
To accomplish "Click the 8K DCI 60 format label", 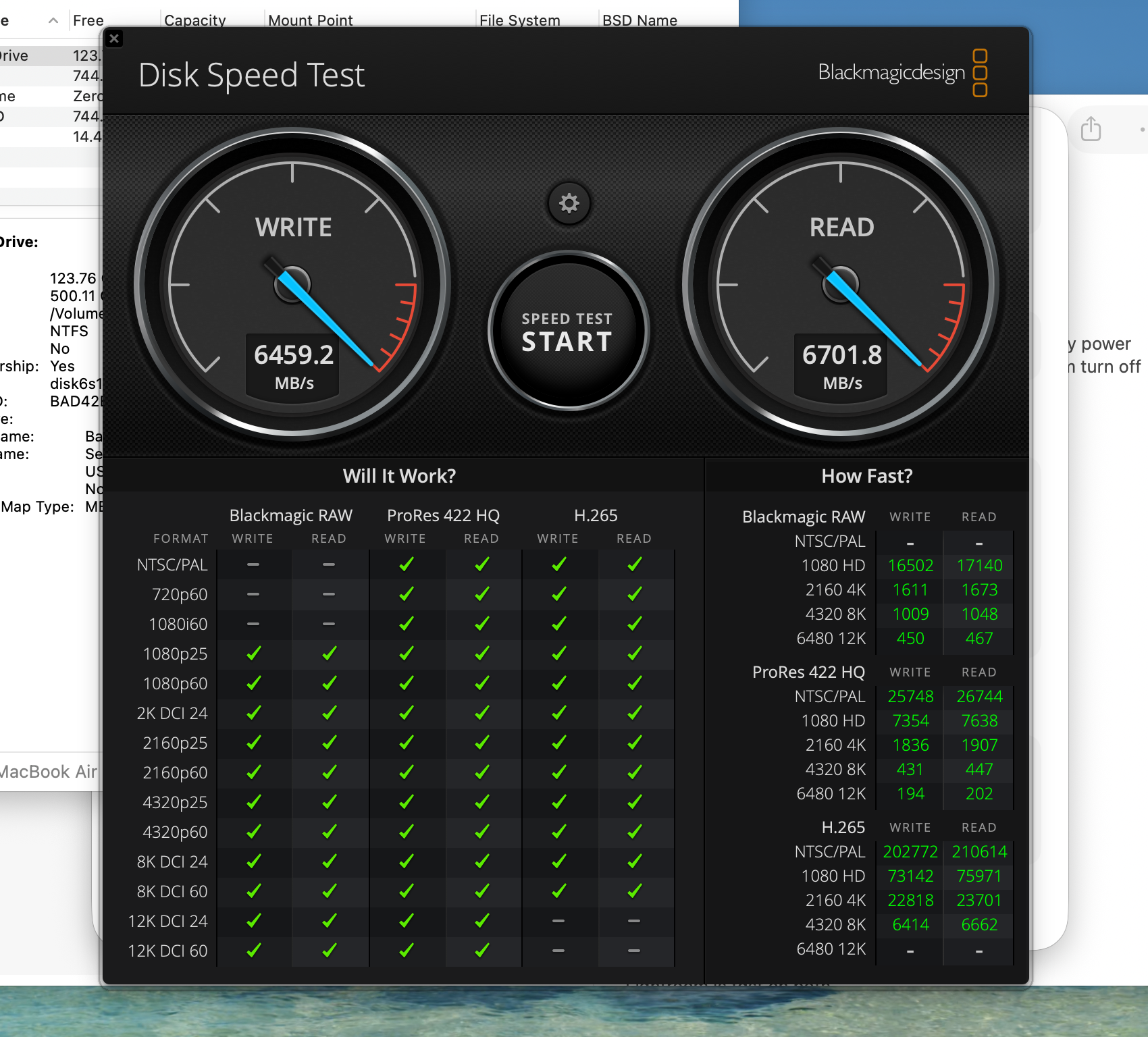I will coord(172,891).
